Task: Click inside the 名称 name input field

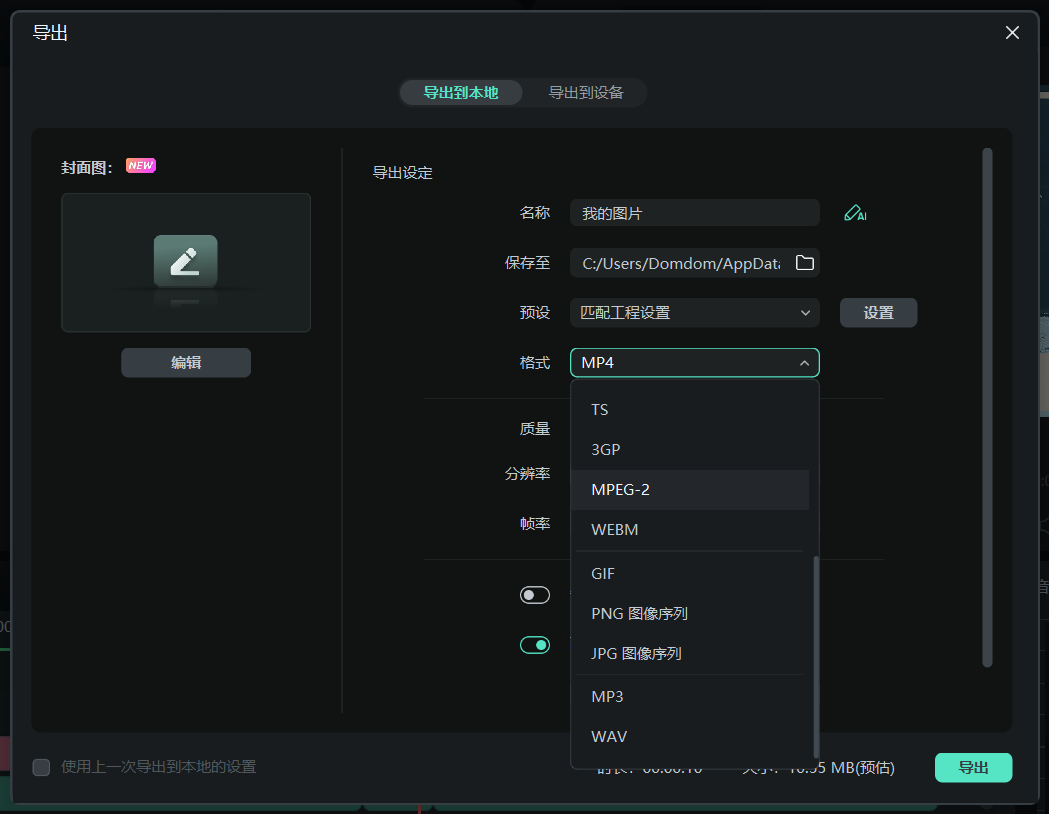Action: [694, 212]
